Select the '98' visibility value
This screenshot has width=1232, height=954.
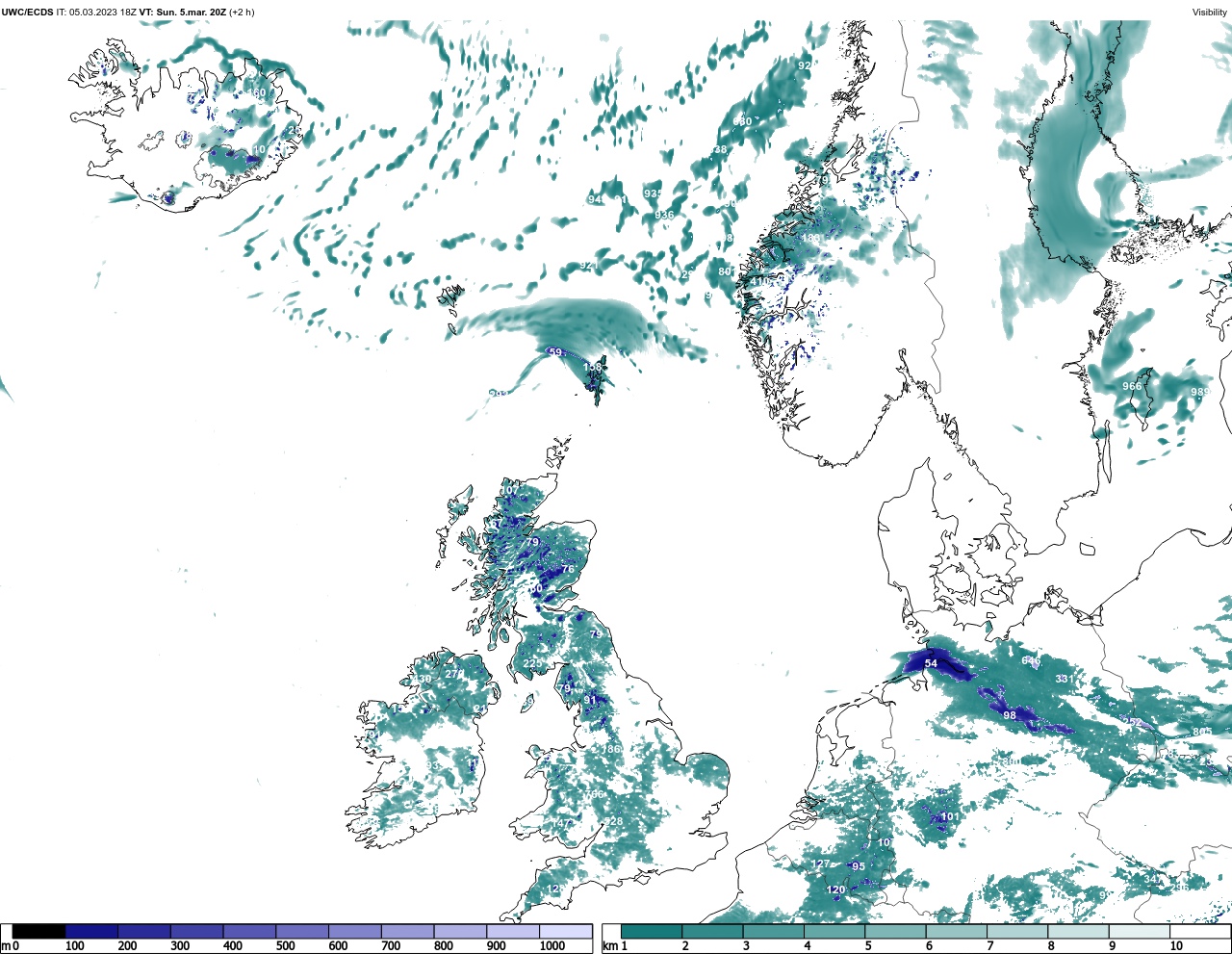pyautogui.click(x=1010, y=715)
